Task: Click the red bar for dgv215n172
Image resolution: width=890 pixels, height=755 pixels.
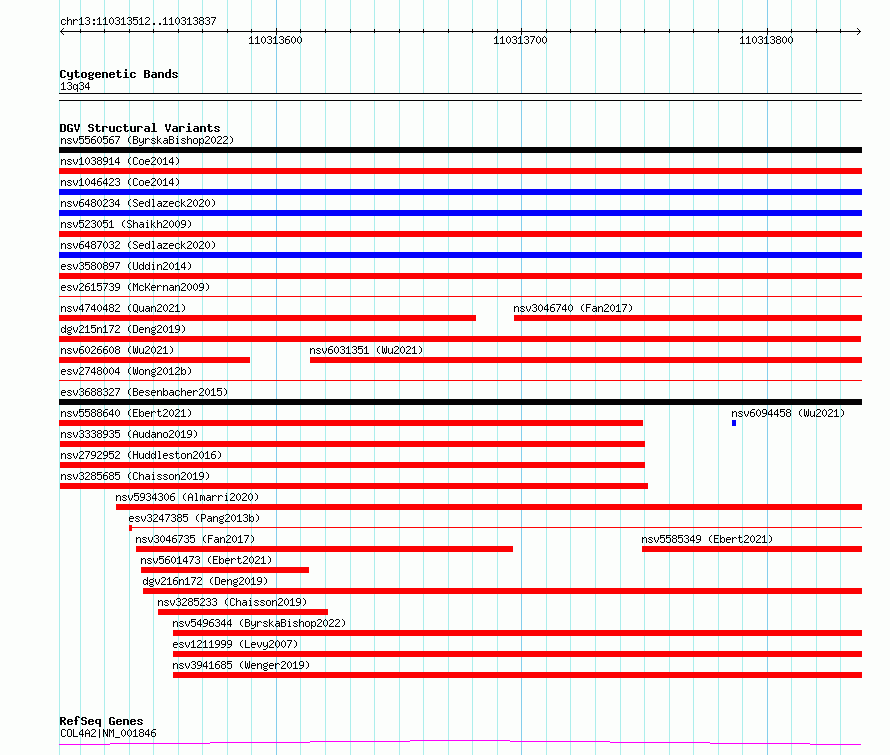Action: (460, 339)
